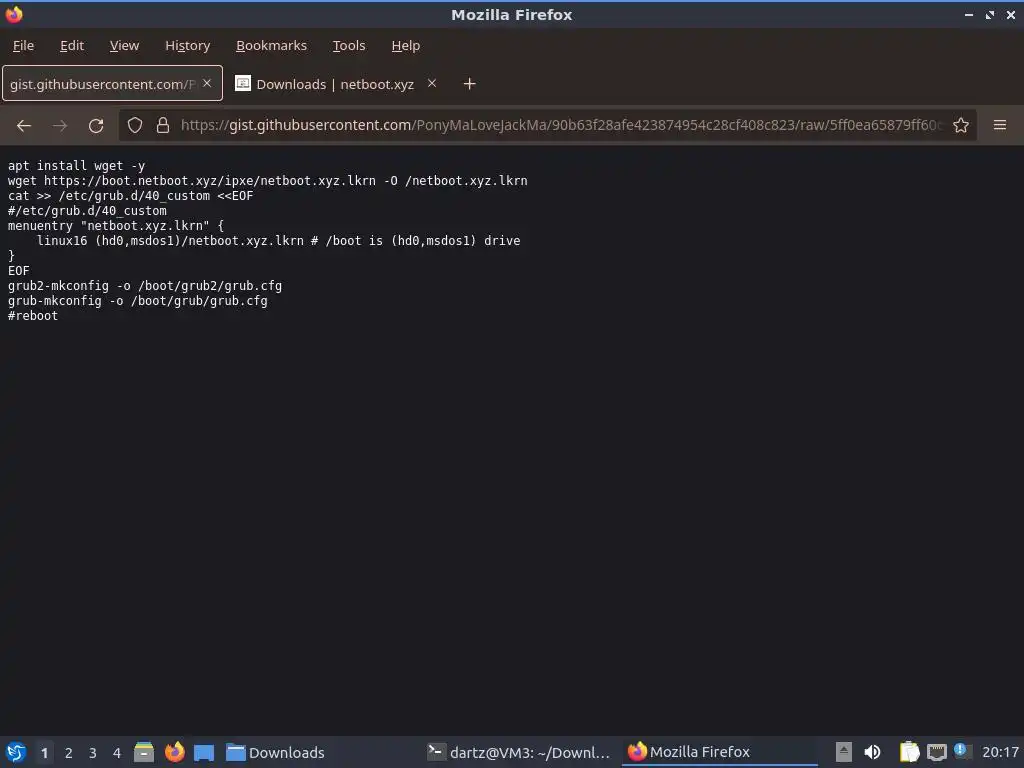Click the tracking protection shield icon
1024x768 pixels.
click(x=135, y=125)
